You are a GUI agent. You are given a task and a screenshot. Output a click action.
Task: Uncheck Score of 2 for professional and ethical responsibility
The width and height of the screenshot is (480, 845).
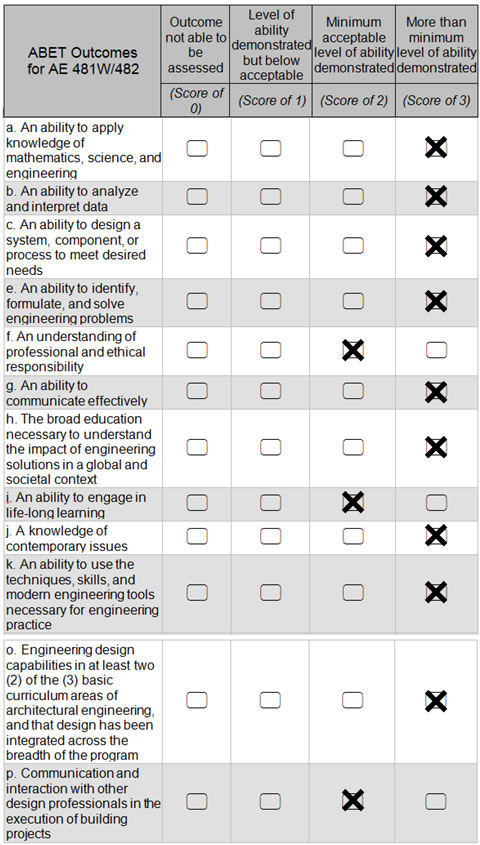(x=353, y=350)
